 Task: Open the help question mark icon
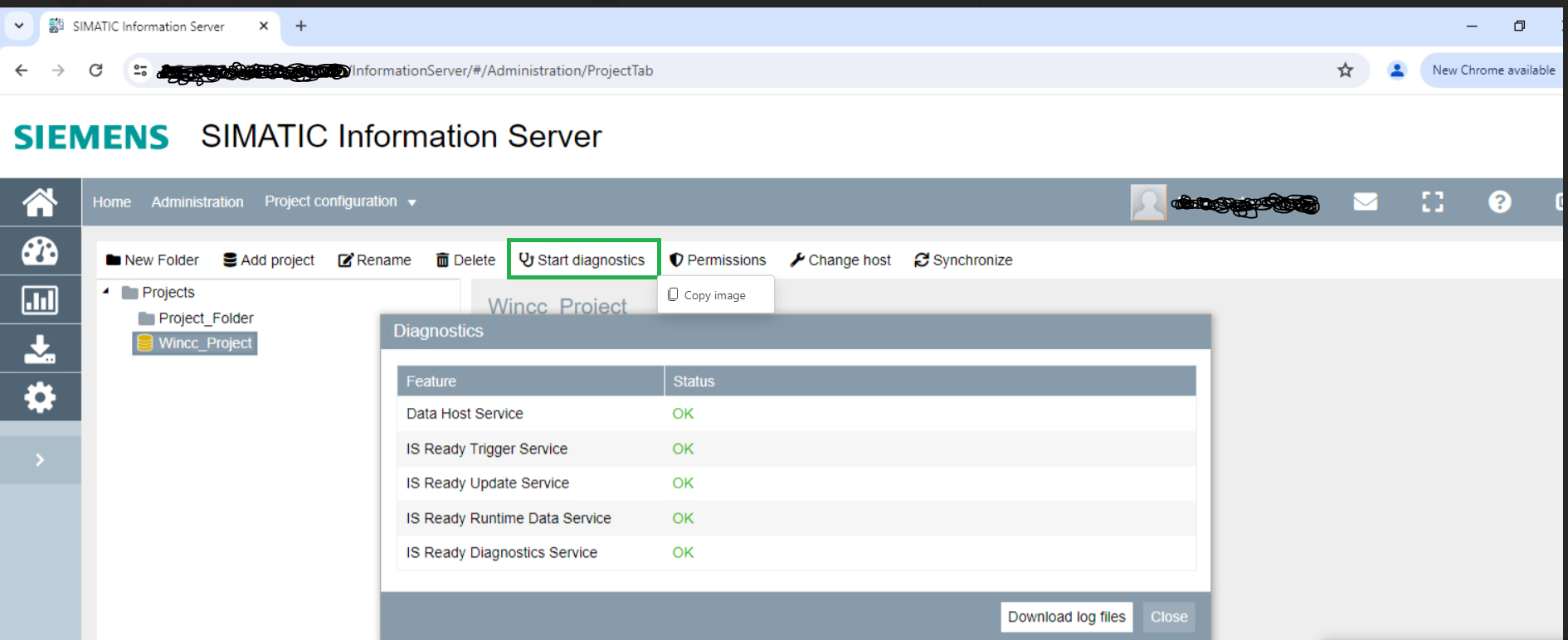pyautogui.click(x=1499, y=201)
